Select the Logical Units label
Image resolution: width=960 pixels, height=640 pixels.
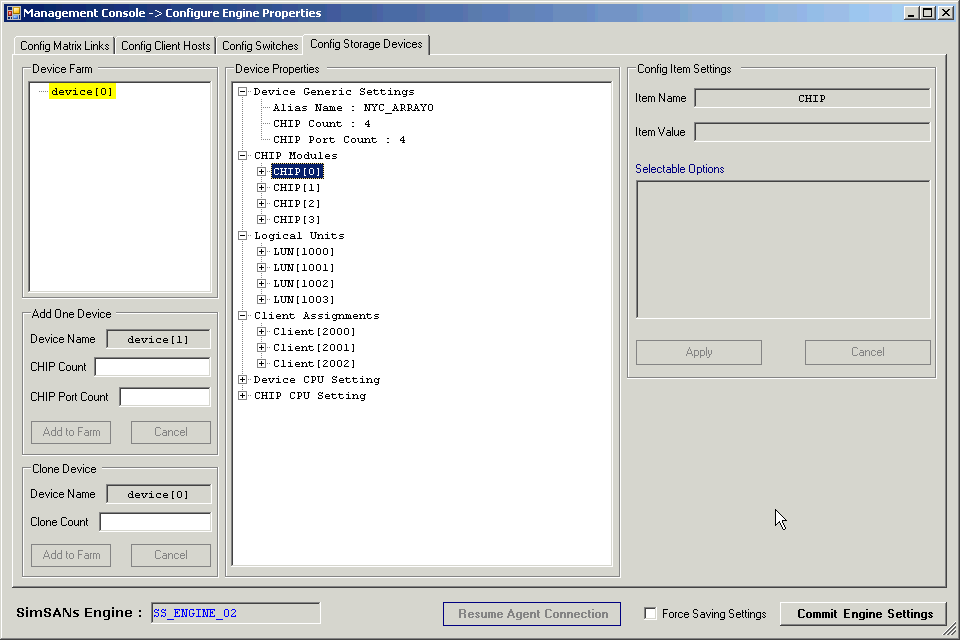[x=299, y=236]
